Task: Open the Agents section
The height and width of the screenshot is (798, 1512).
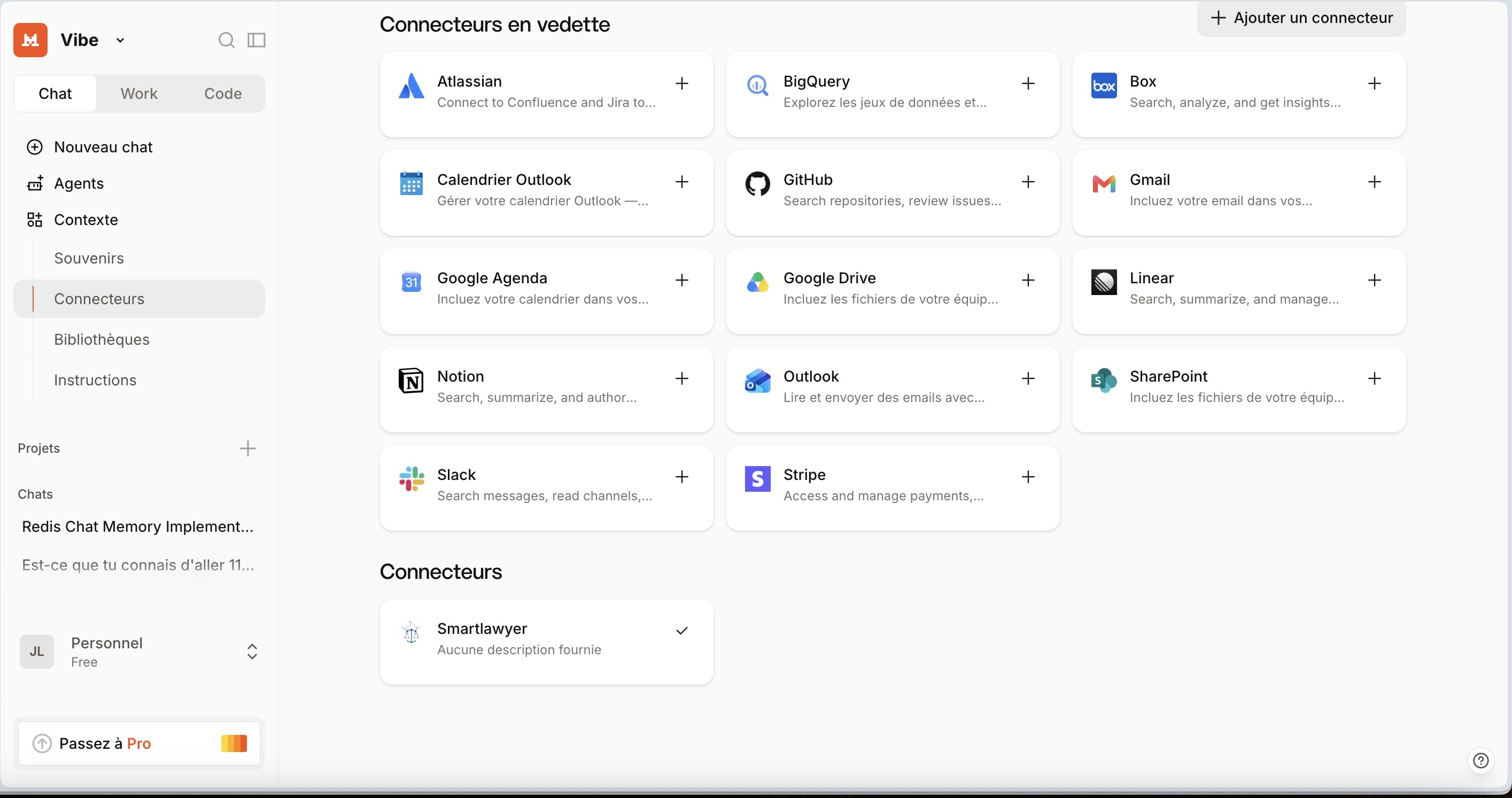Action: (65, 183)
